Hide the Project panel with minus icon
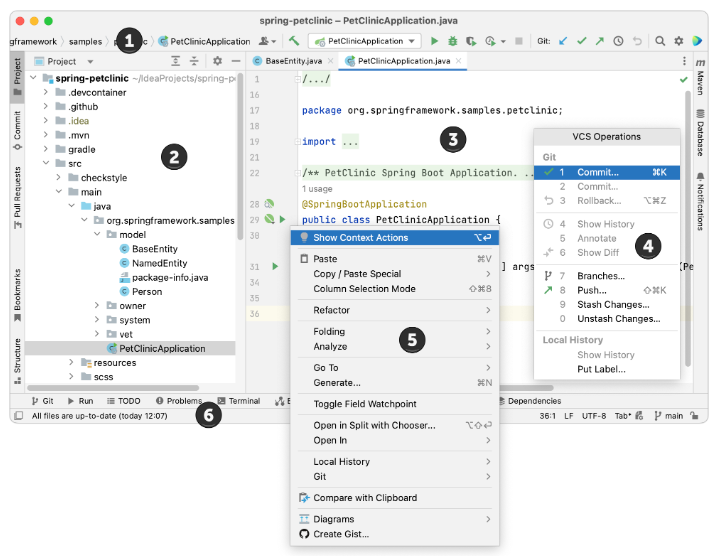The image size is (717, 556). [x=236, y=61]
